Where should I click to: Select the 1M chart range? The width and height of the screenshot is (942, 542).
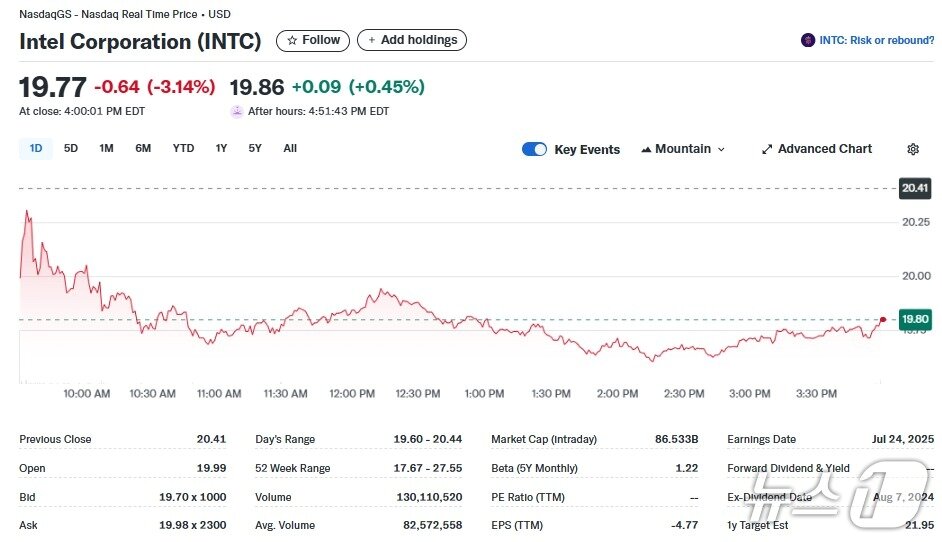click(x=106, y=149)
